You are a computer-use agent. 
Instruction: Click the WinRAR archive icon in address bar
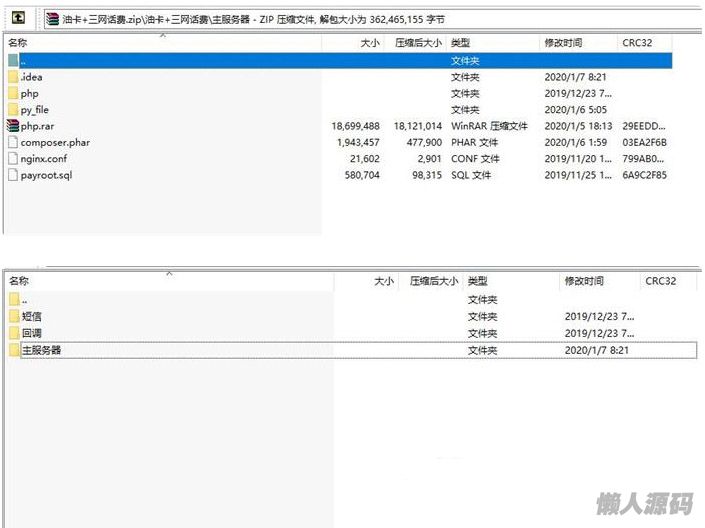pyautogui.click(x=53, y=18)
